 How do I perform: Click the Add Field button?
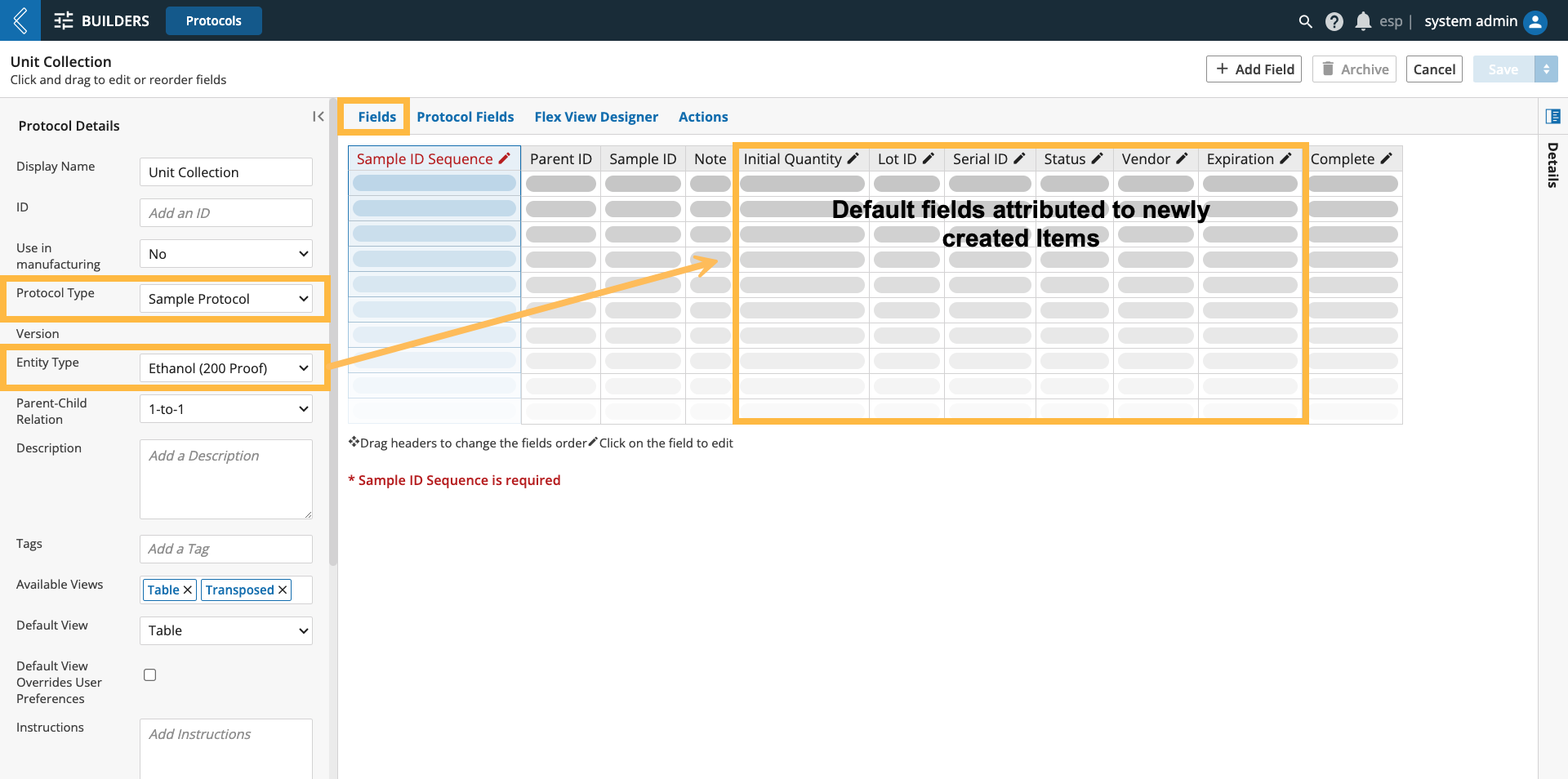1254,69
